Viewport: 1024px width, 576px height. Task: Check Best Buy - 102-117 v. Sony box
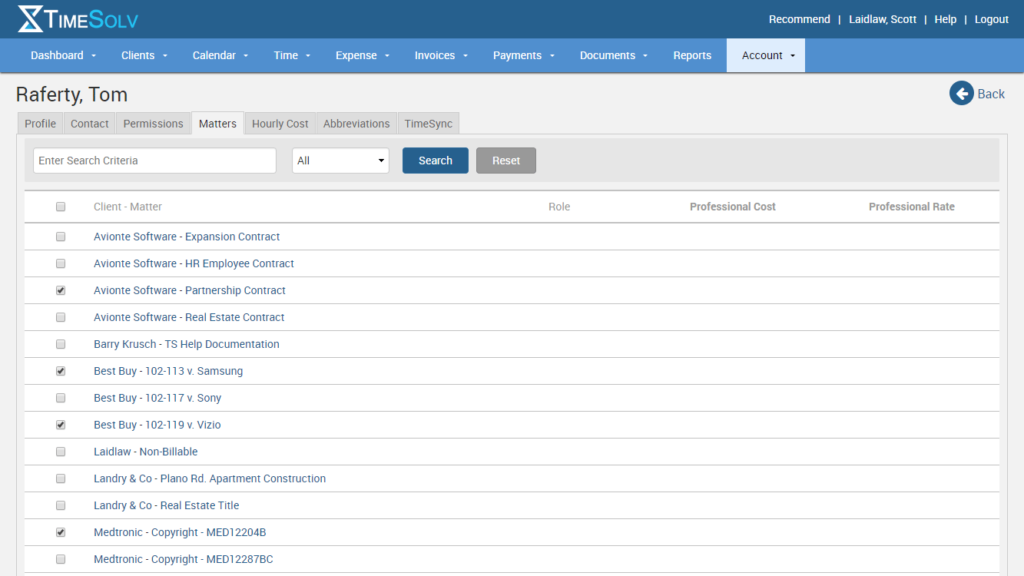(x=61, y=398)
